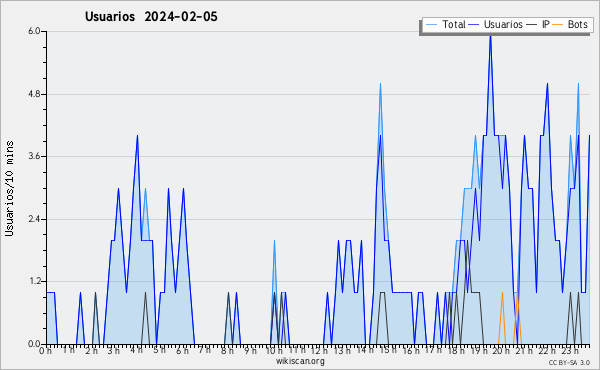Click the '15 h' x-axis label

tap(387, 350)
